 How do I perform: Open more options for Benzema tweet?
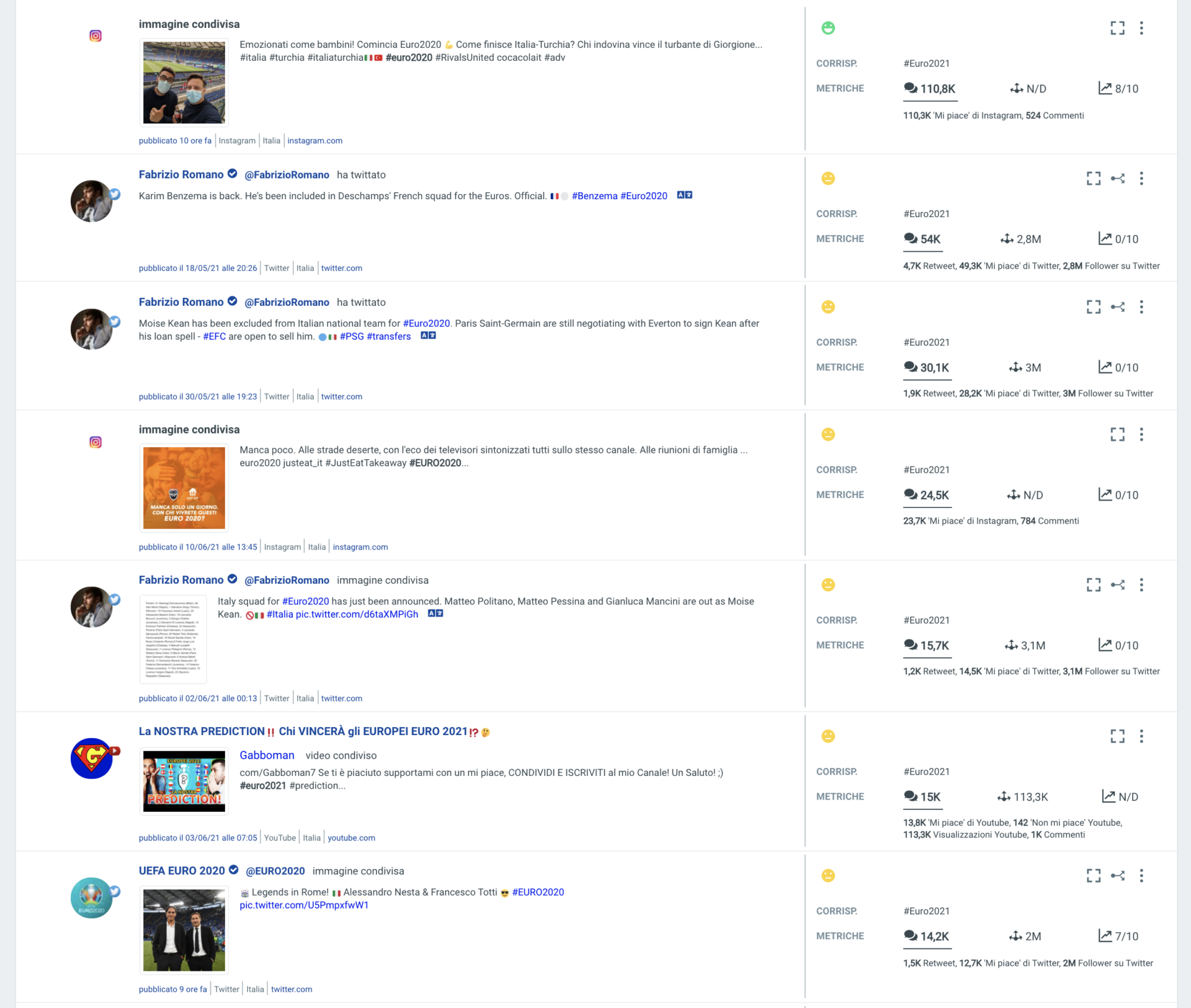pos(1141,179)
